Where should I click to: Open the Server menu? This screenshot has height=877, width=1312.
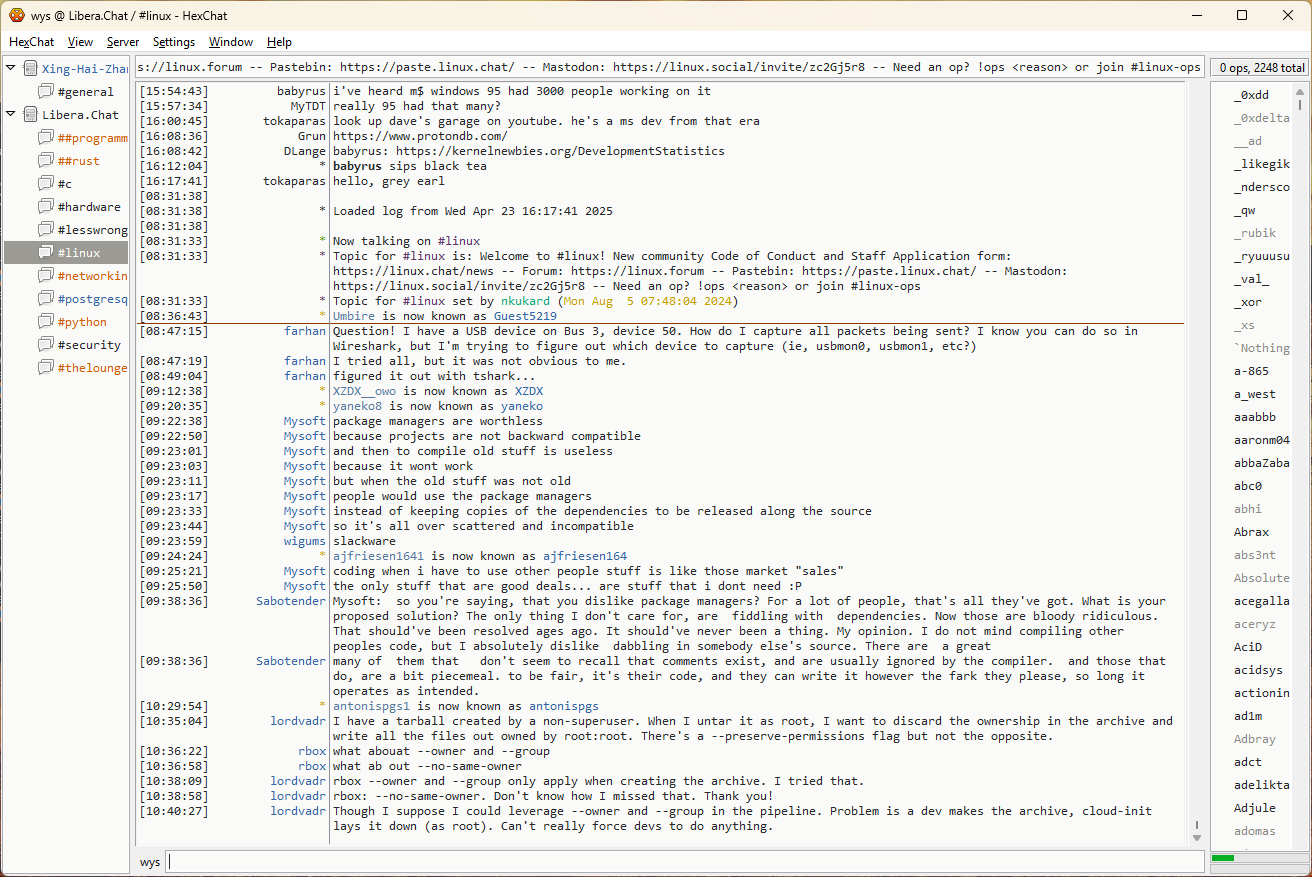click(123, 42)
